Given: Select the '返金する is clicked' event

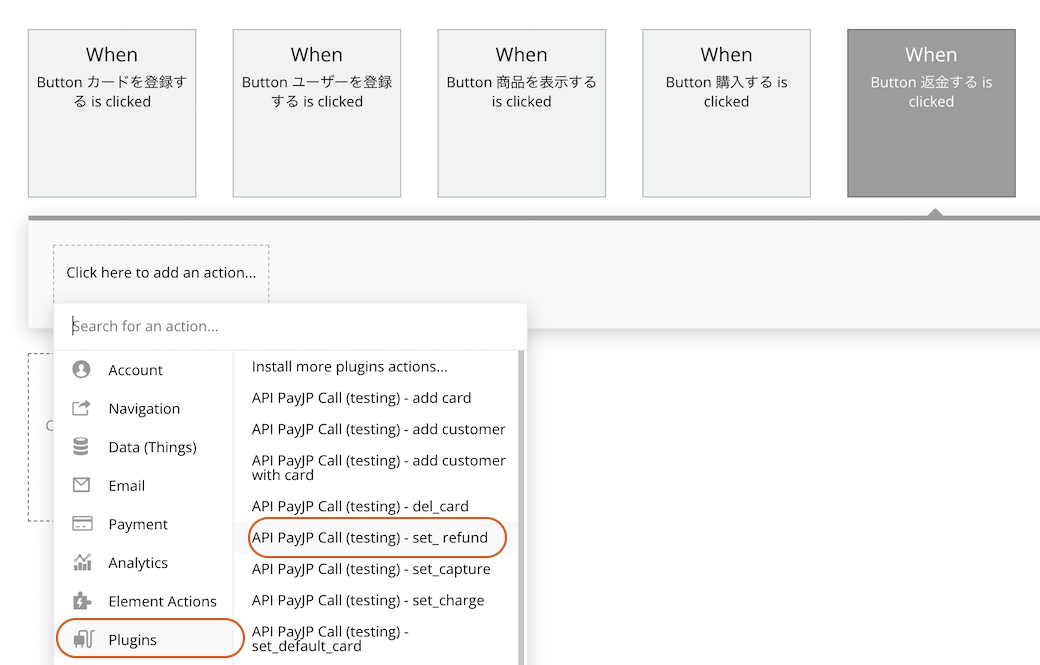Looking at the screenshot, I should (x=931, y=113).
